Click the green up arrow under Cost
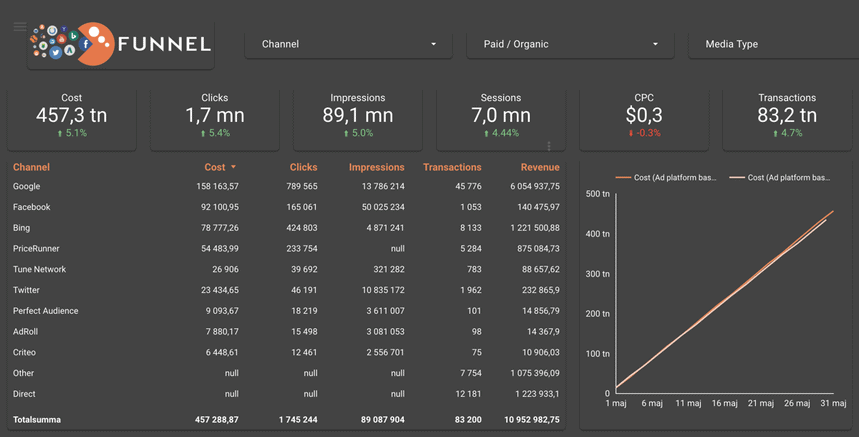859x437 pixels. click(x=60, y=133)
